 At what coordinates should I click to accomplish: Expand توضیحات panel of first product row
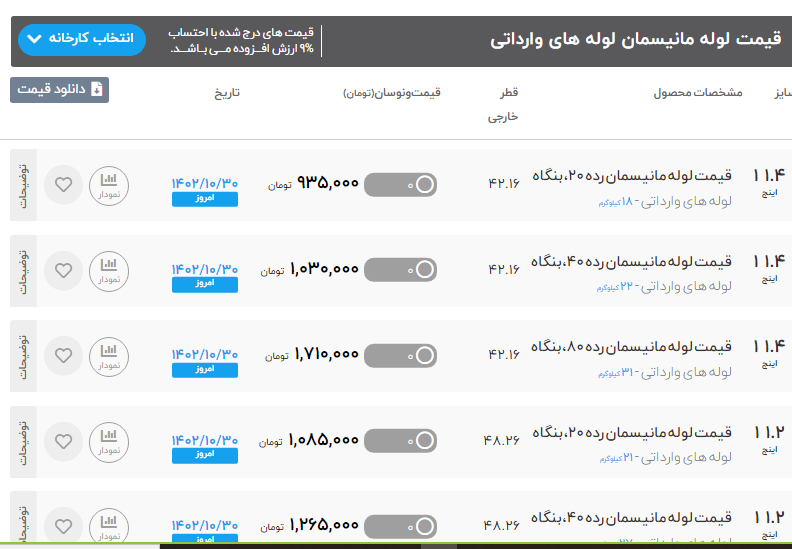pyautogui.click(x=24, y=185)
